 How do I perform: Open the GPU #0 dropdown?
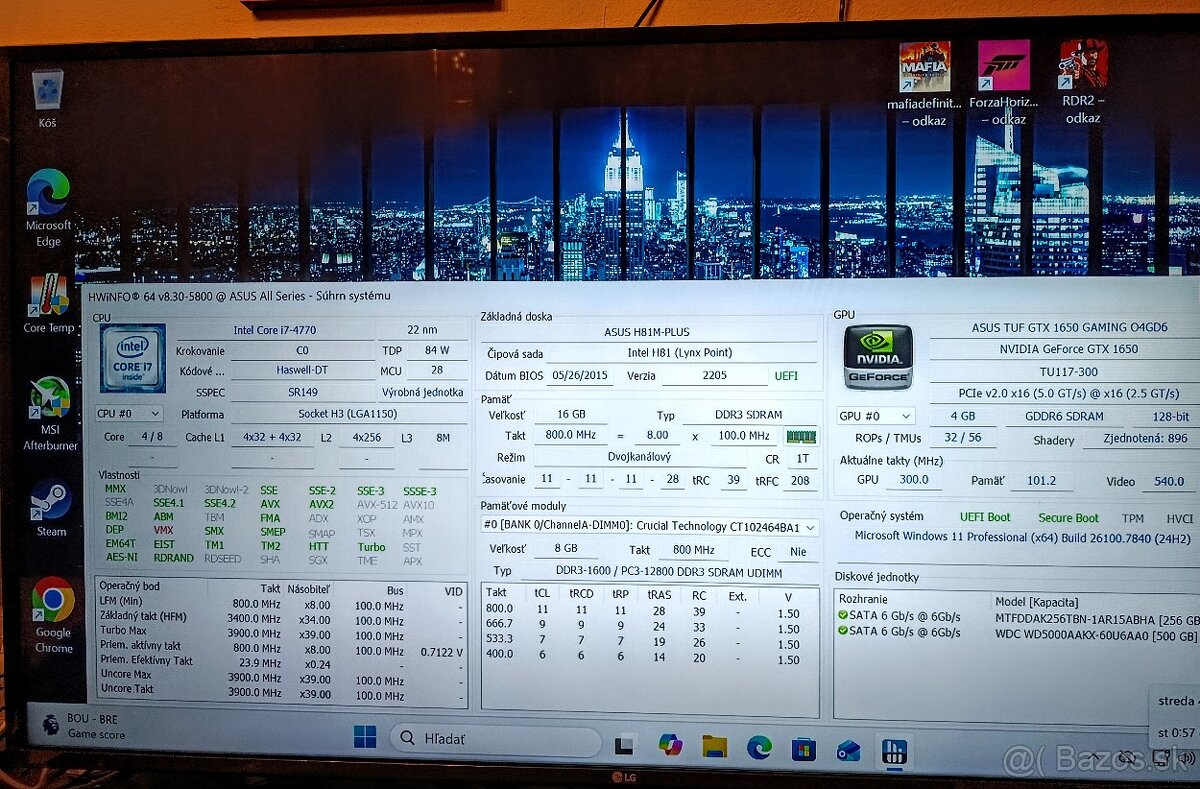(875, 416)
